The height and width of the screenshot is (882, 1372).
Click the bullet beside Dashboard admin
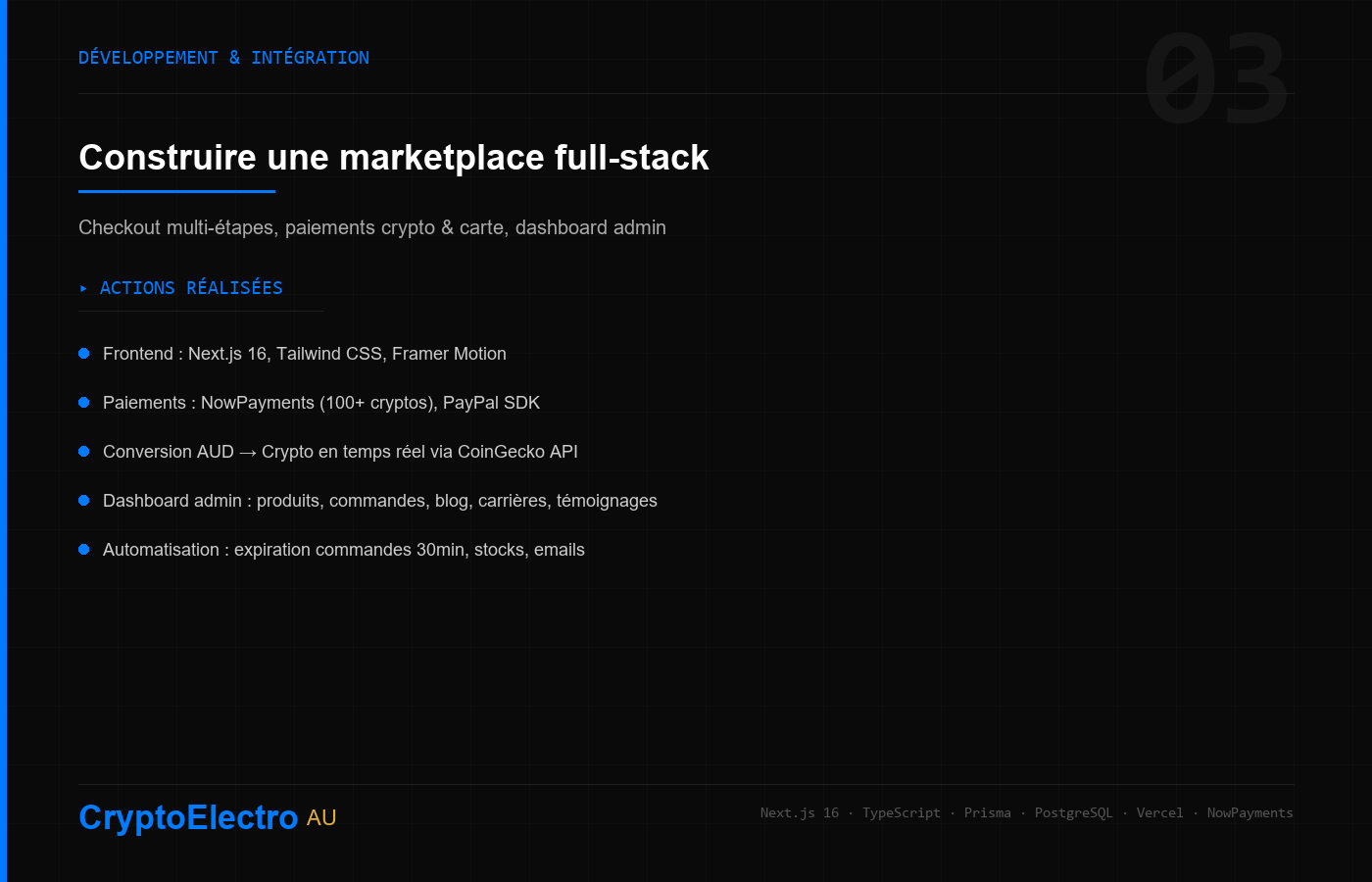(x=84, y=501)
